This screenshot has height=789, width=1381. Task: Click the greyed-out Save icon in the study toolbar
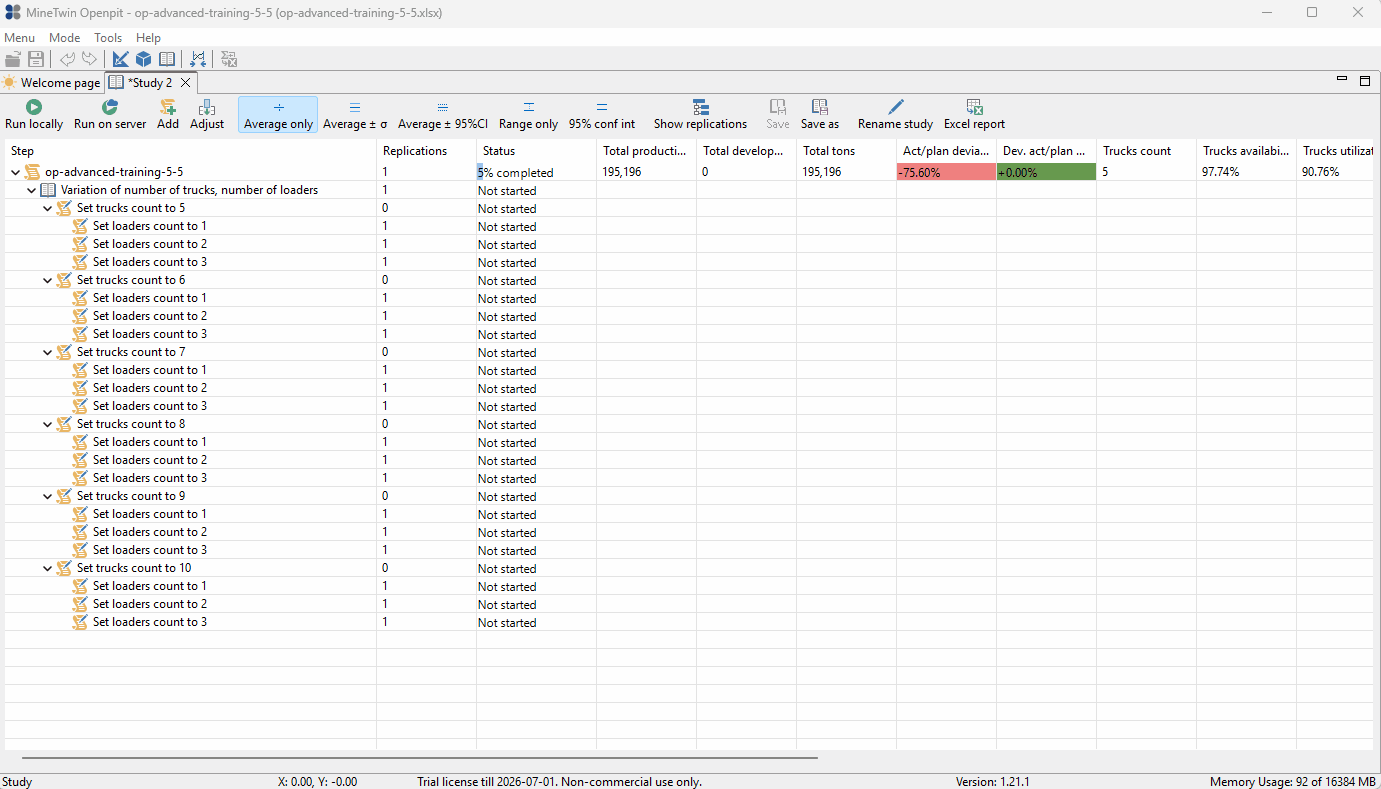777,107
